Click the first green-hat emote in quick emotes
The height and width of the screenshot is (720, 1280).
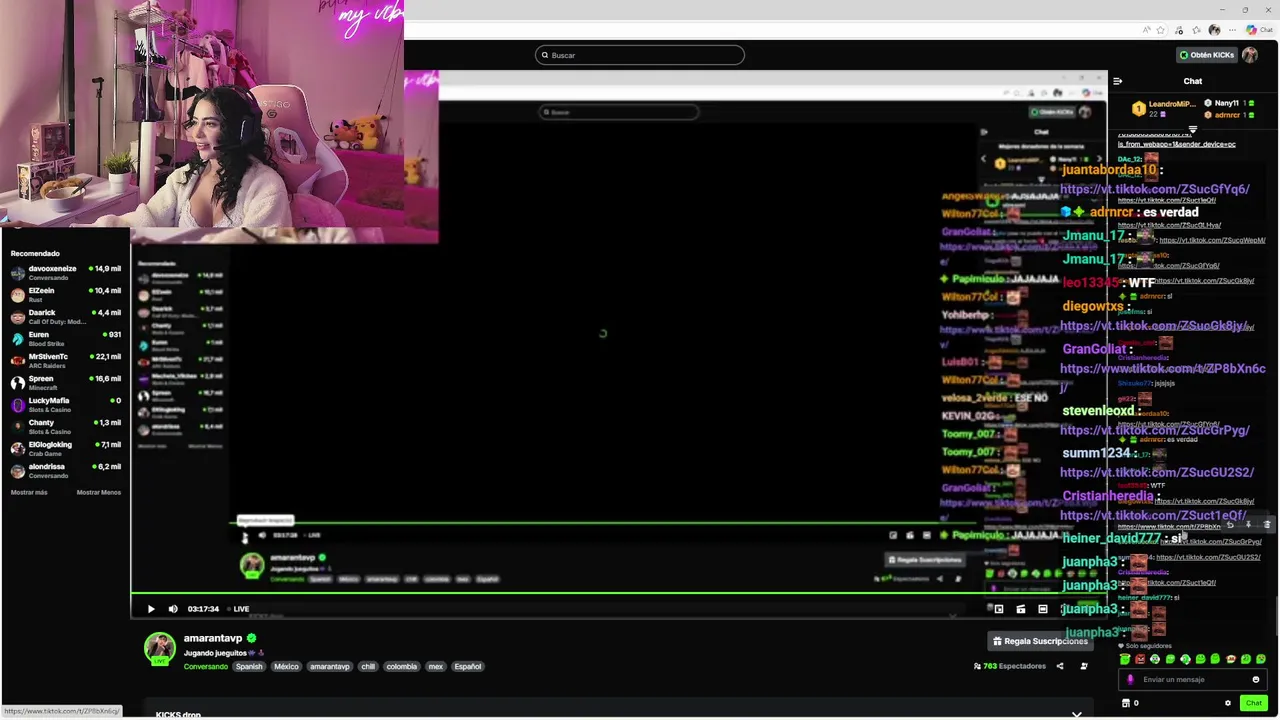click(x=1125, y=660)
